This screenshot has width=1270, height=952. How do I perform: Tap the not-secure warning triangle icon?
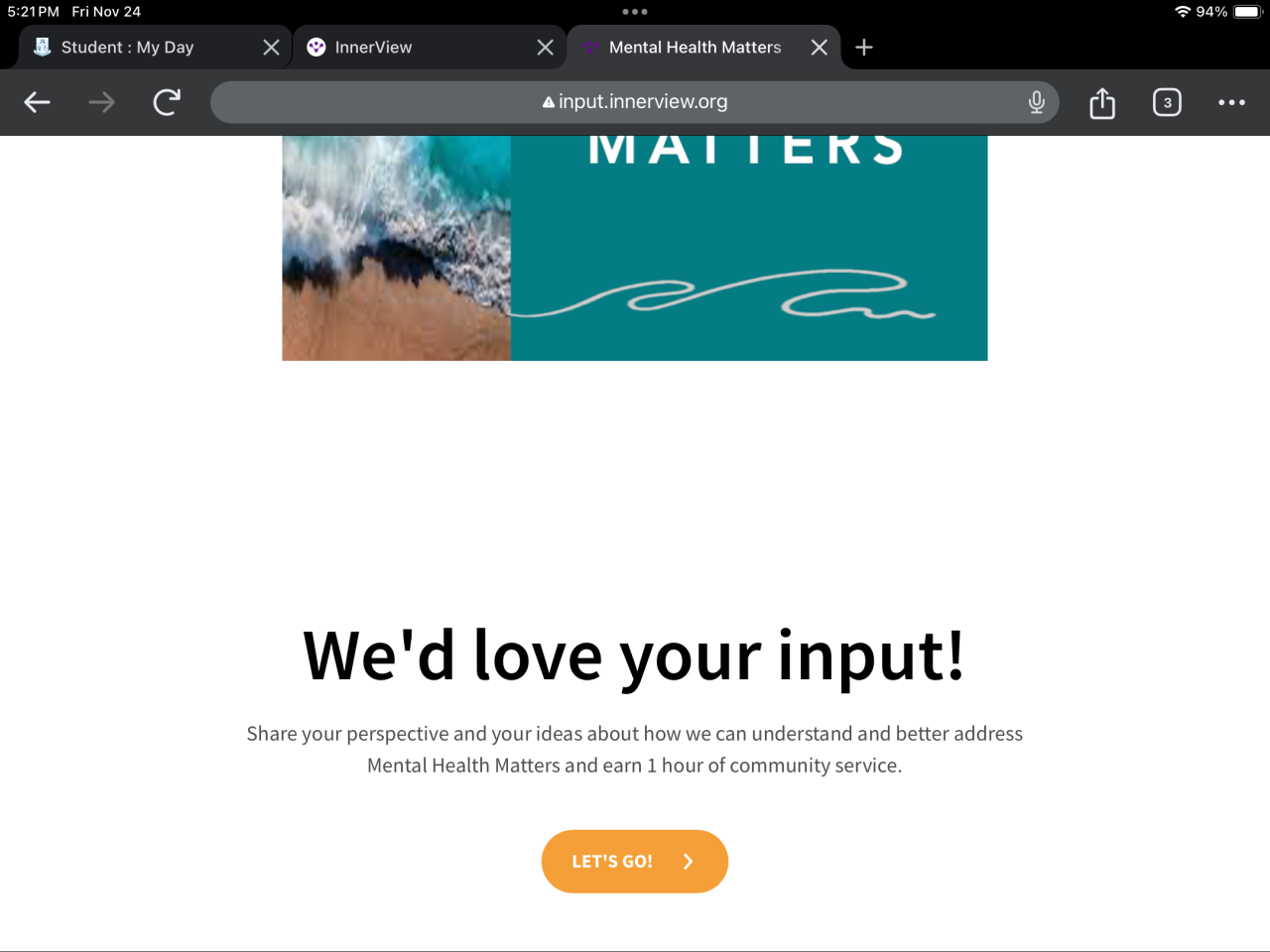(x=548, y=102)
